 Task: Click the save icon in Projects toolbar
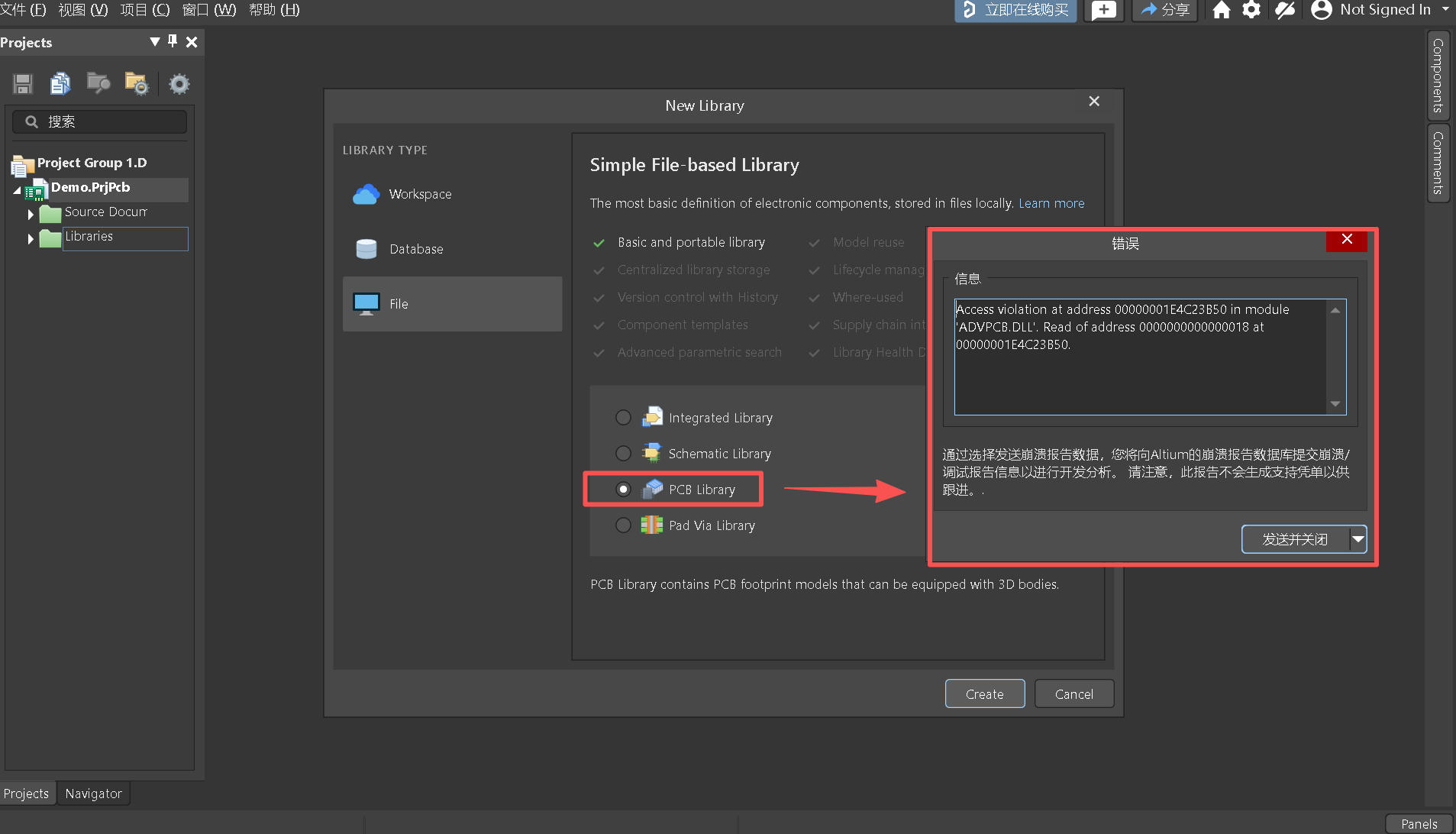point(23,83)
